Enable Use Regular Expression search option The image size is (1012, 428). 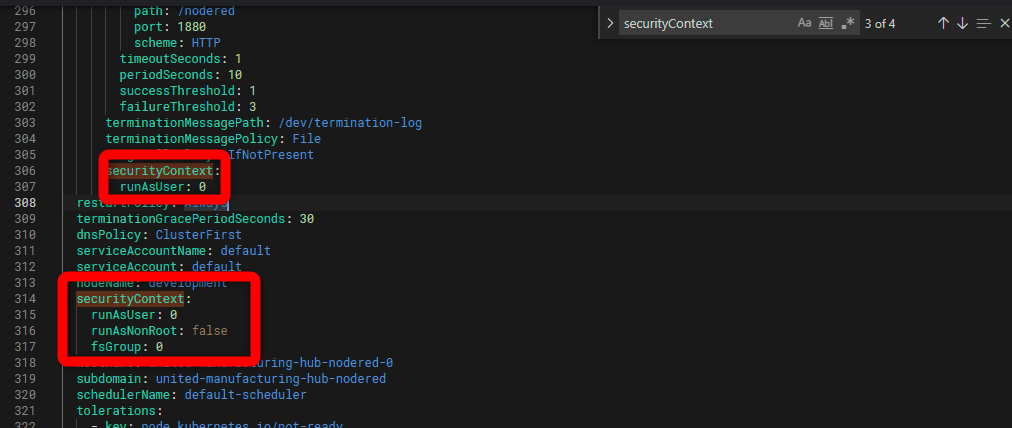tap(848, 23)
